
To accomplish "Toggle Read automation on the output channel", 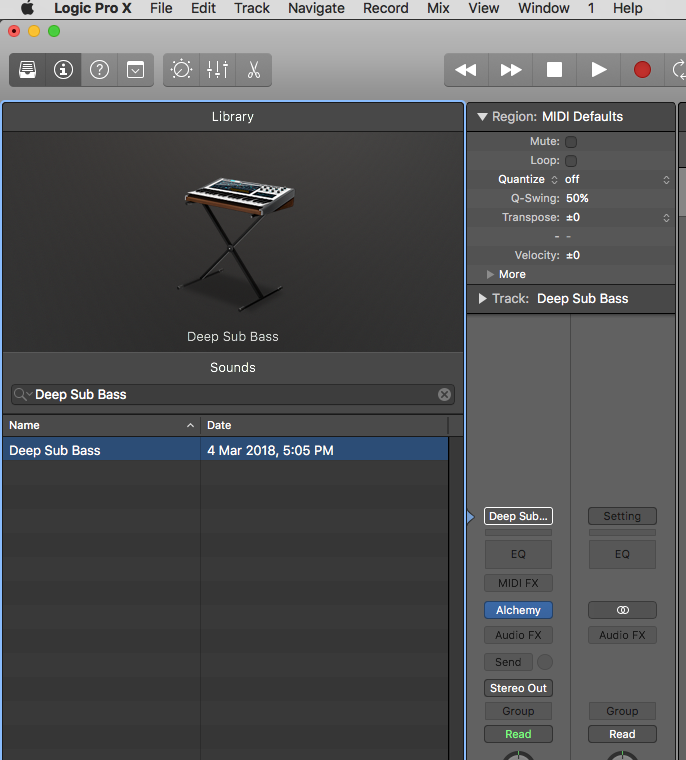I will coord(622,734).
